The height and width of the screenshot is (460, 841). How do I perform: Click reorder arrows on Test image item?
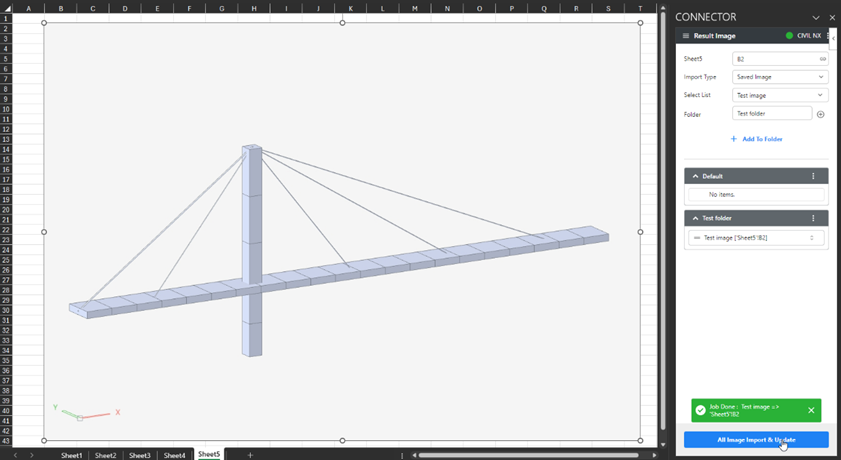811,238
